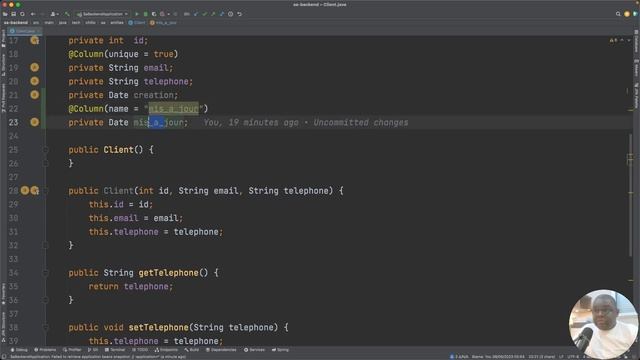Click the gutter icon beside creation field

35,95
